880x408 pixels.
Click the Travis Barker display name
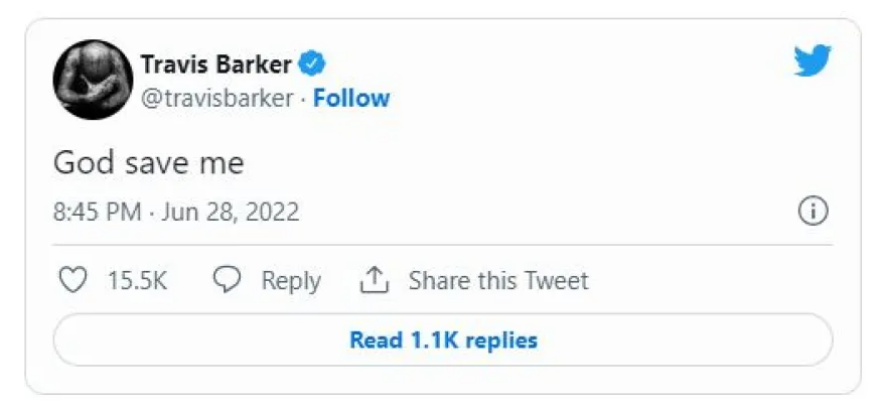pos(215,66)
